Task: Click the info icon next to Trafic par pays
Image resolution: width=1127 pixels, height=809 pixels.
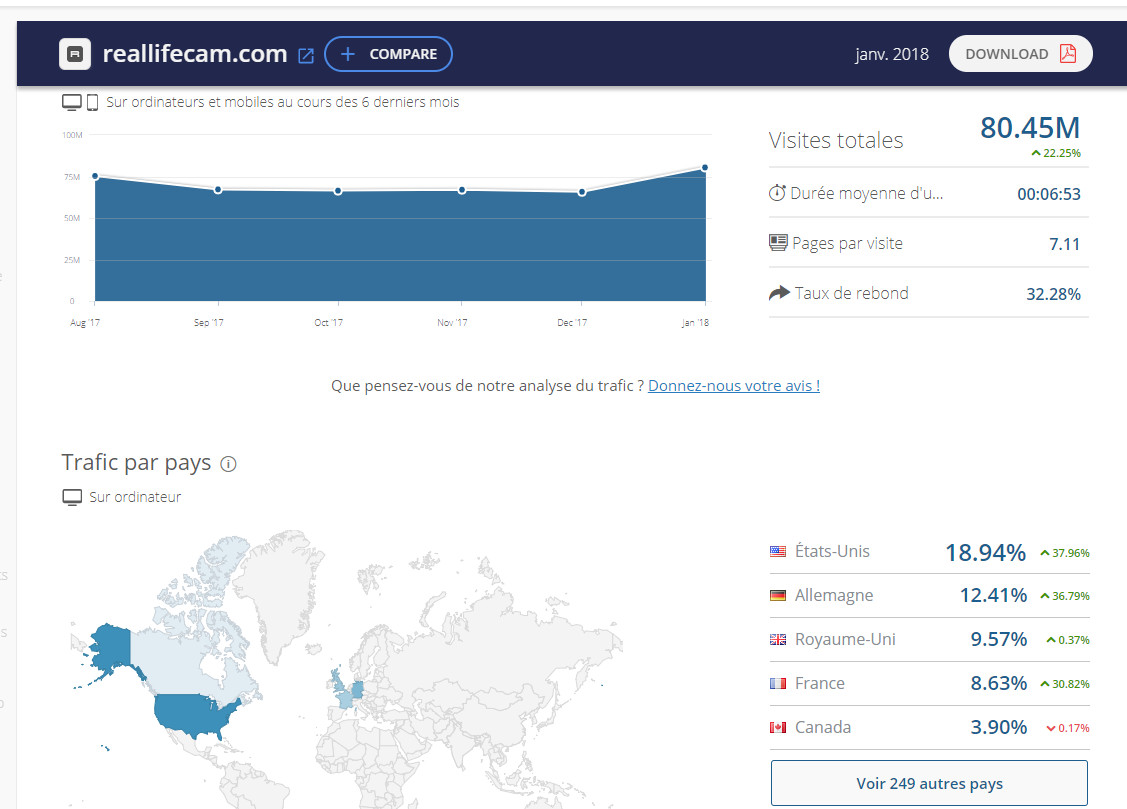Action: tap(228, 464)
